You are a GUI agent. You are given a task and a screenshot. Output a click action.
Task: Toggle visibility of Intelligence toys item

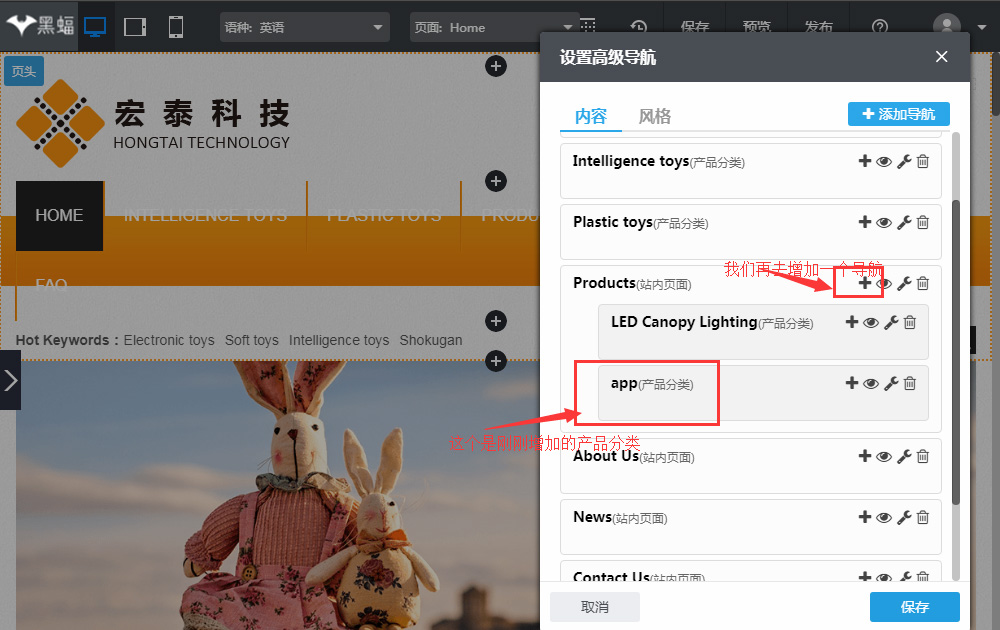[x=884, y=161]
